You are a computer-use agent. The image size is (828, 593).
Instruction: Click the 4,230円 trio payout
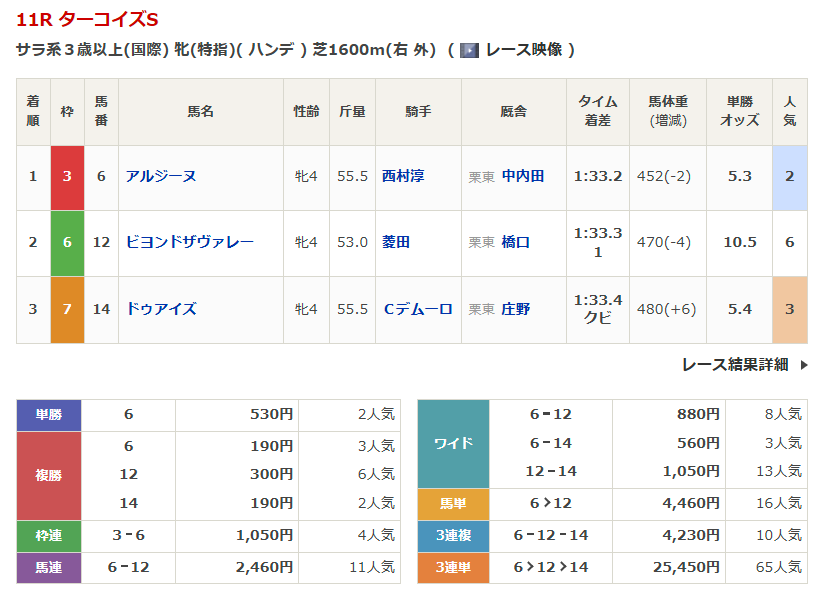[691, 535]
